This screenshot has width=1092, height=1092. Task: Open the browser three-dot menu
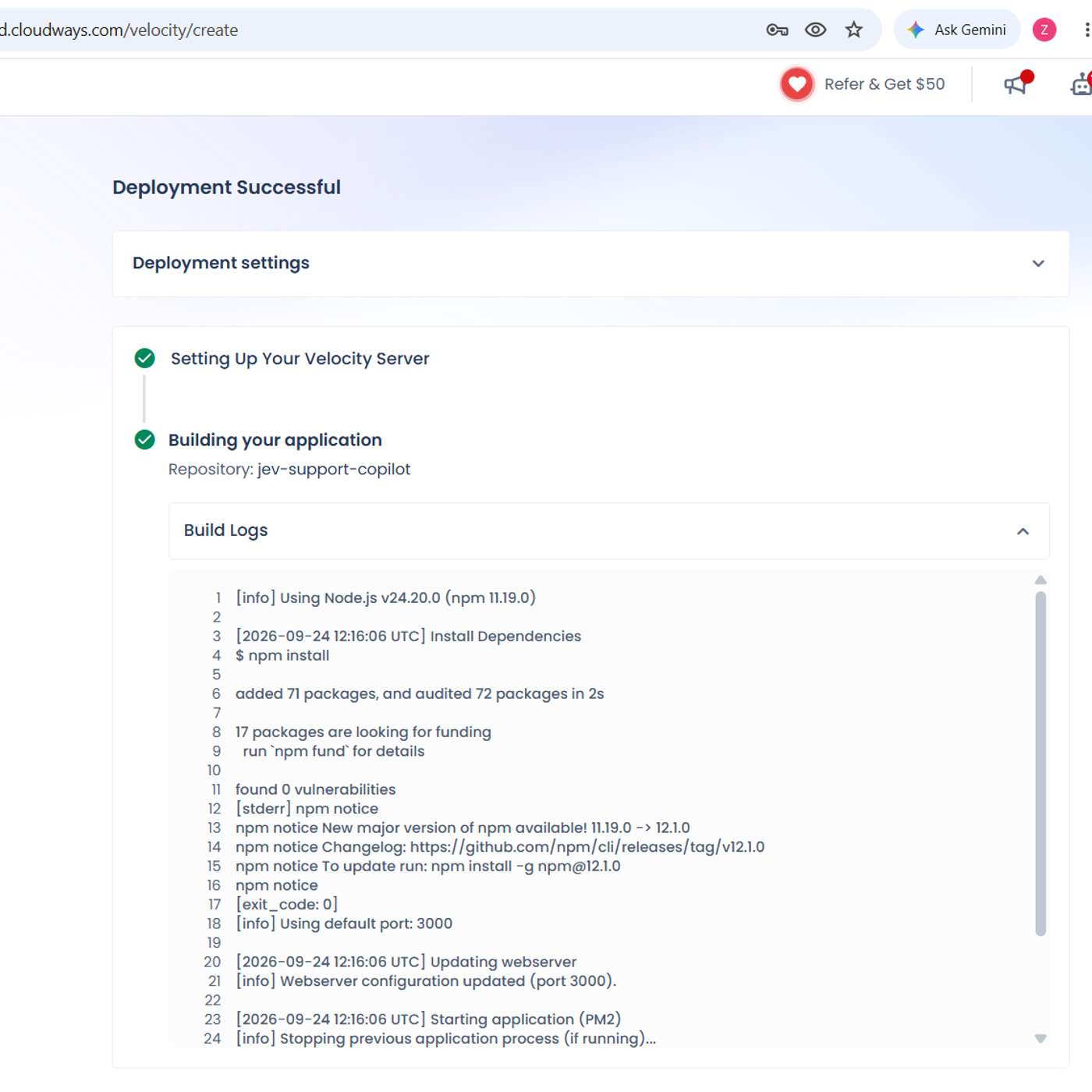tap(1087, 30)
